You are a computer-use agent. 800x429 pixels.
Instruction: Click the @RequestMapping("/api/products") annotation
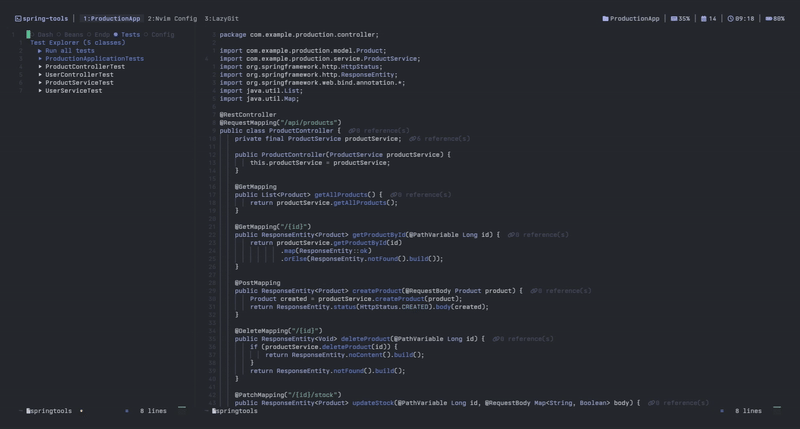[x=281, y=123]
